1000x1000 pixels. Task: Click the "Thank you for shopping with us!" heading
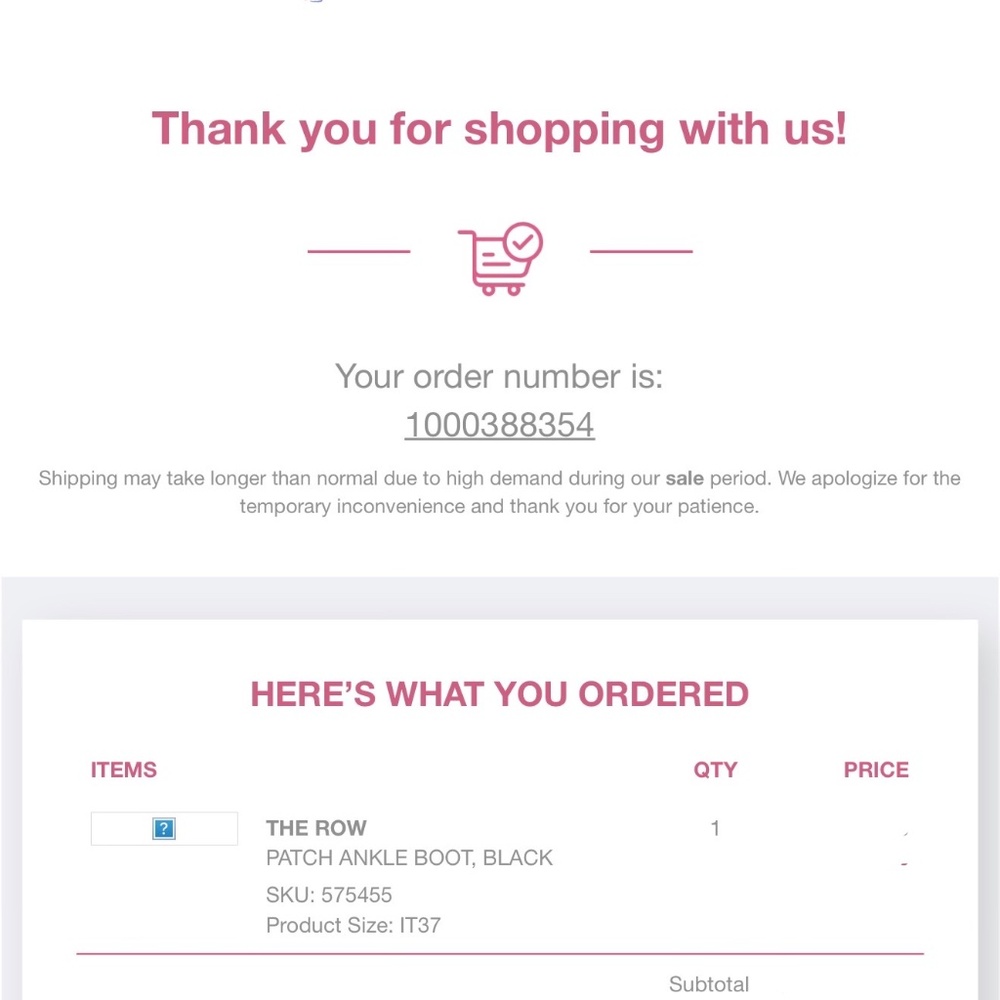[499, 129]
